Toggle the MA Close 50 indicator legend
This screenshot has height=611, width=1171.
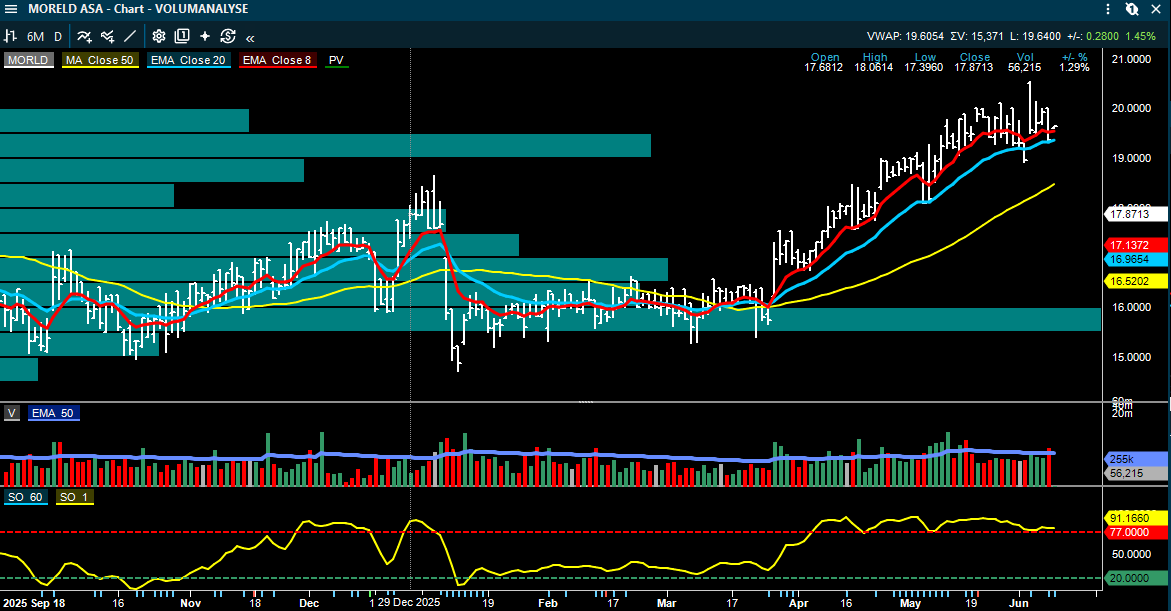pos(99,61)
